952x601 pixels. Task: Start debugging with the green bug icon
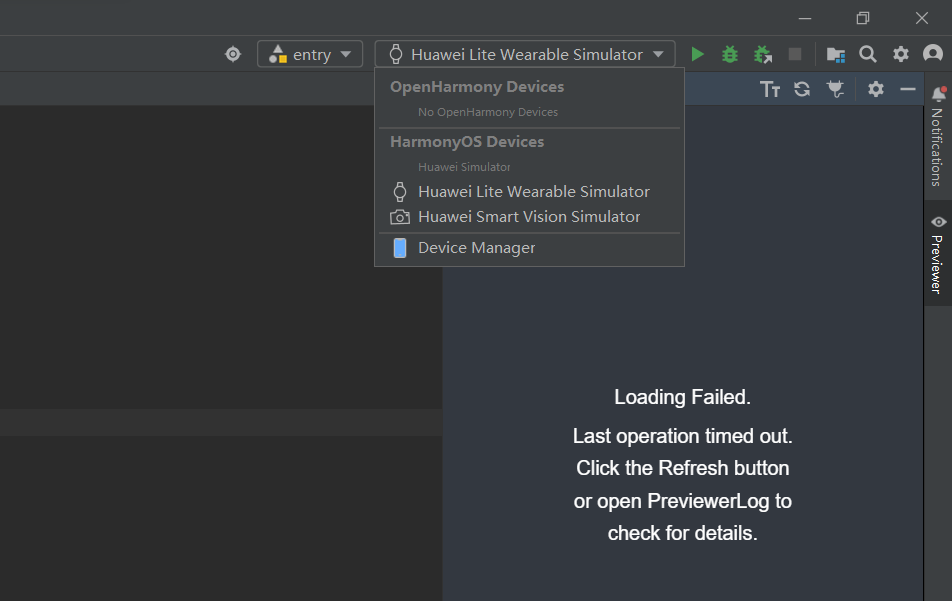[730, 54]
